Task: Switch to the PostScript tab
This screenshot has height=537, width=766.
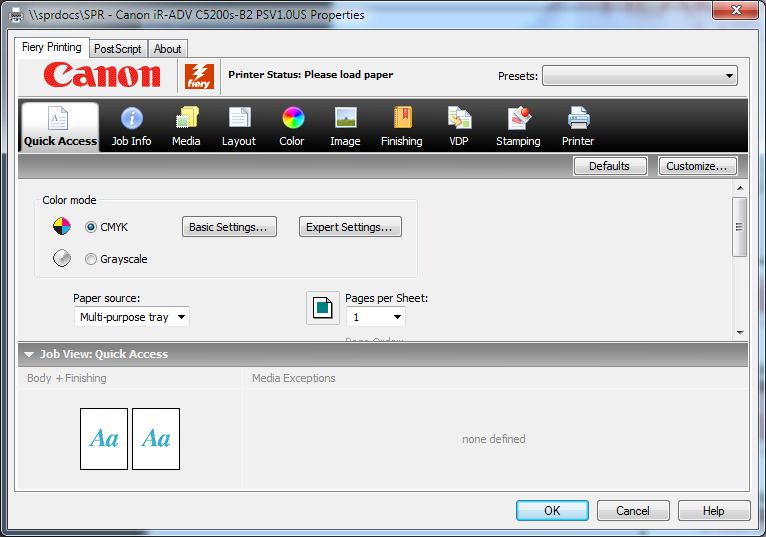Action: click(118, 49)
